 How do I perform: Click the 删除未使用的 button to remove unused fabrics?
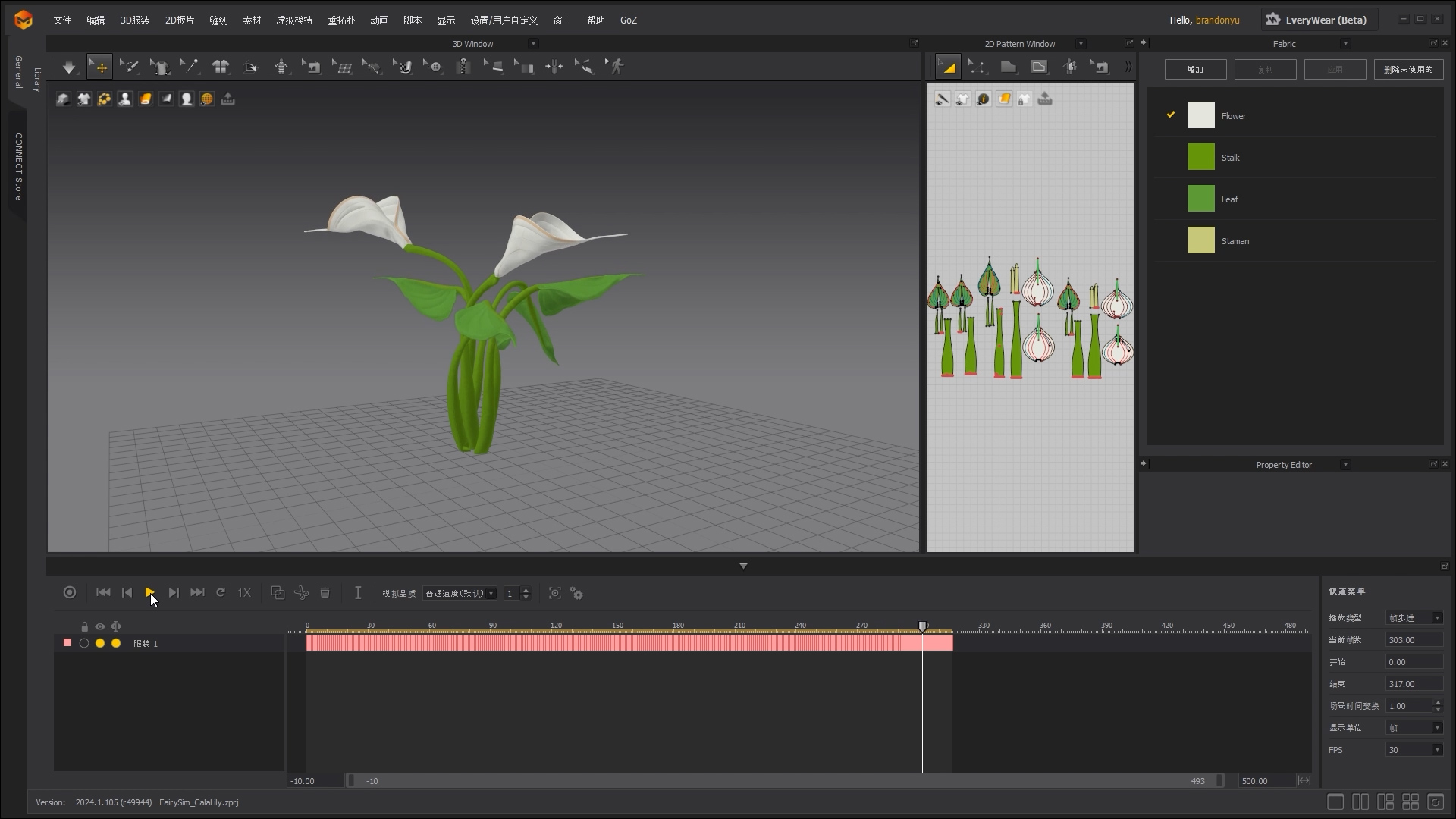(1409, 69)
